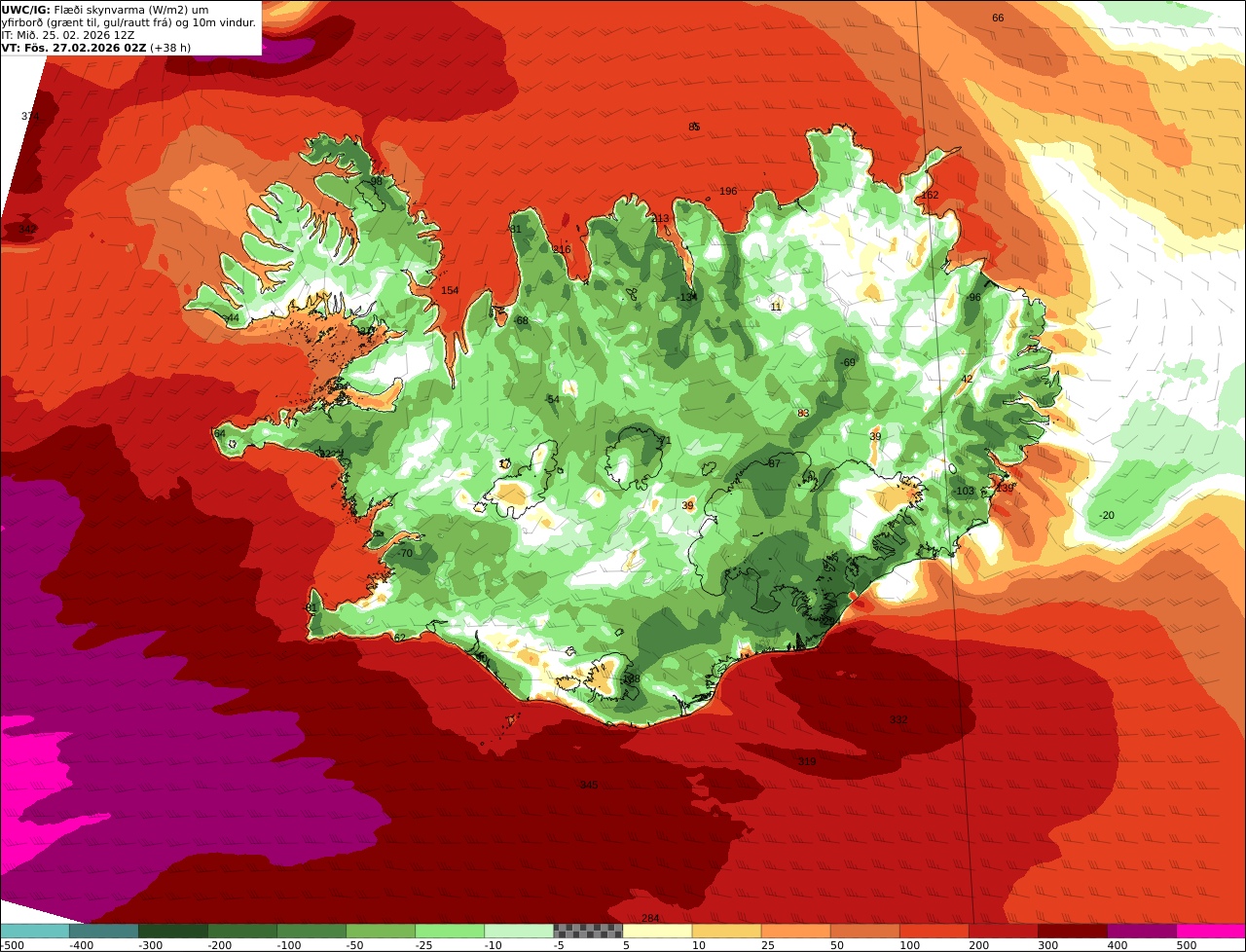
Task: Select the legend swatch above the -200 label
Action: point(242,931)
